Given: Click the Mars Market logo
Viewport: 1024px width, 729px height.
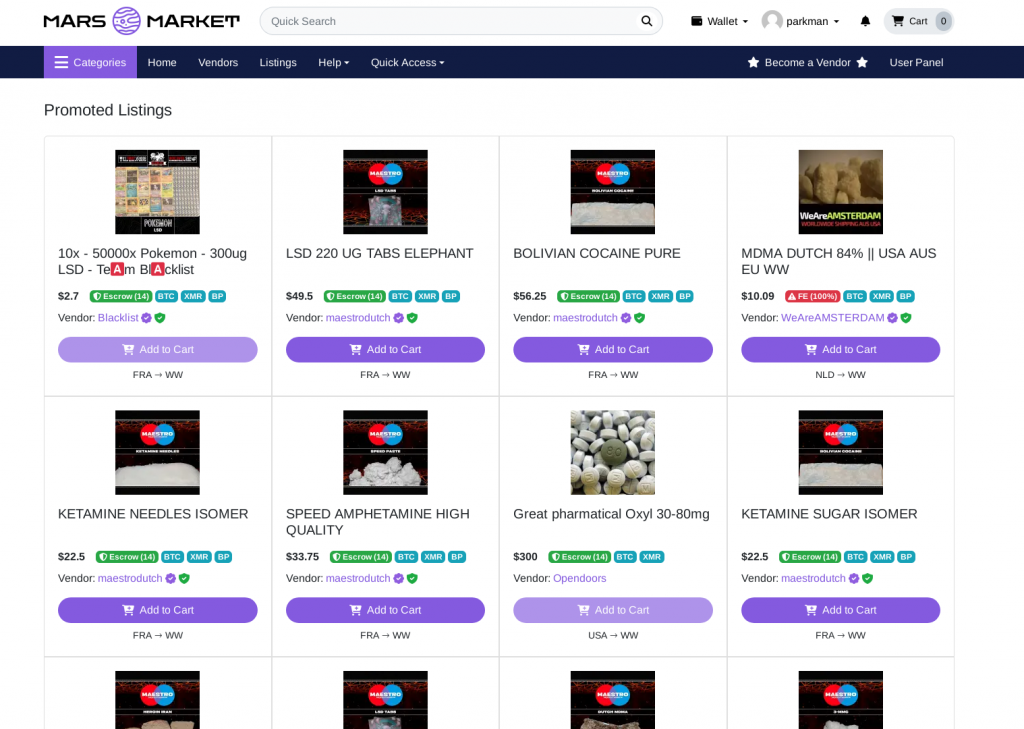Looking at the screenshot, I should point(142,21).
